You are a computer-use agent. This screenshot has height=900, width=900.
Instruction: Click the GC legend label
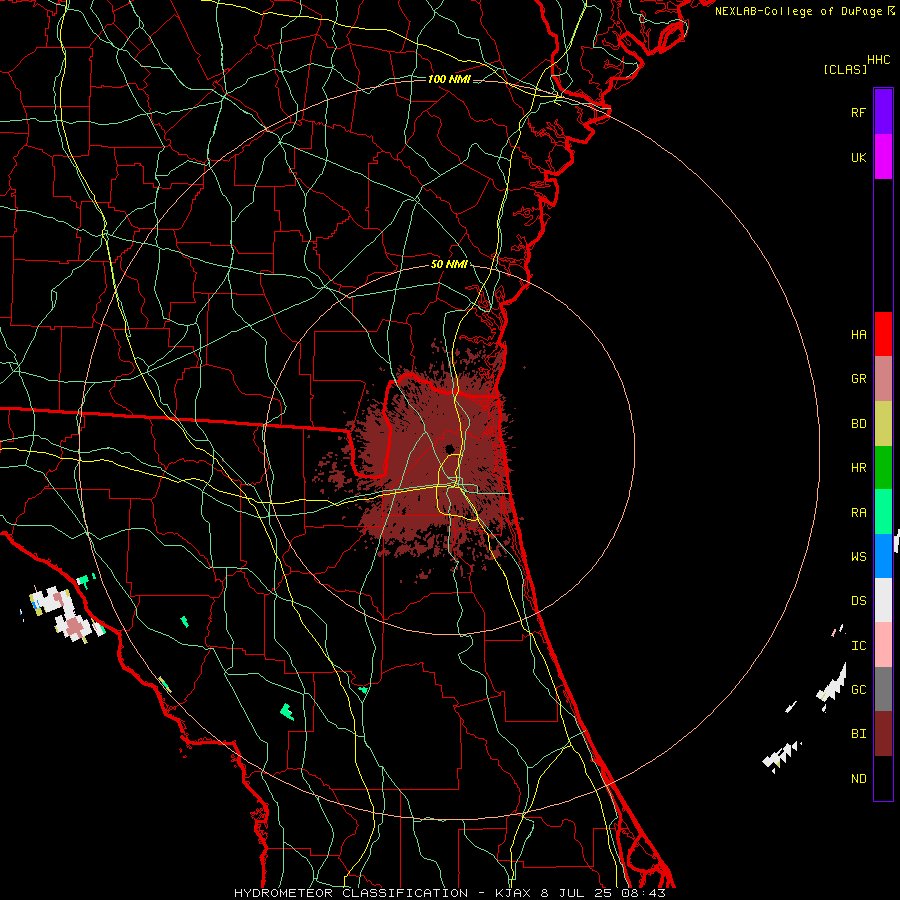(x=858, y=690)
